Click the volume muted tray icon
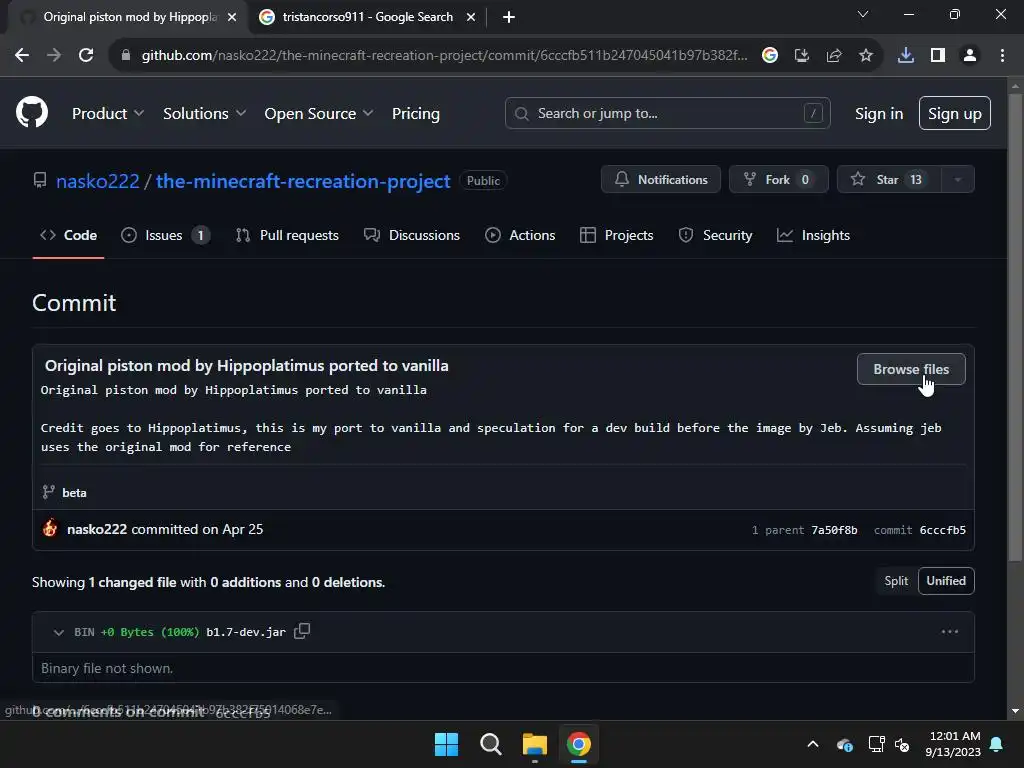 click(903, 744)
